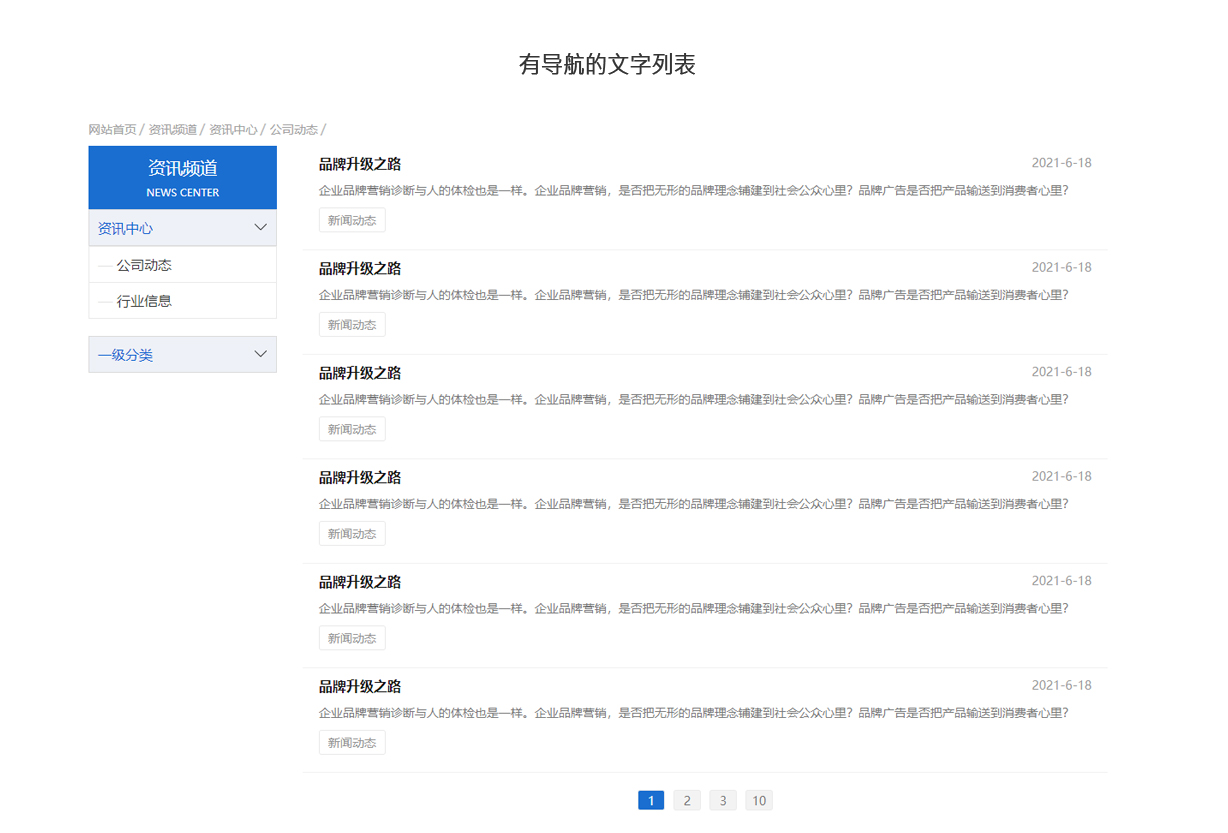Select current page 1 button
This screenshot has height=833, width=1228.
pyautogui.click(x=651, y=800)
